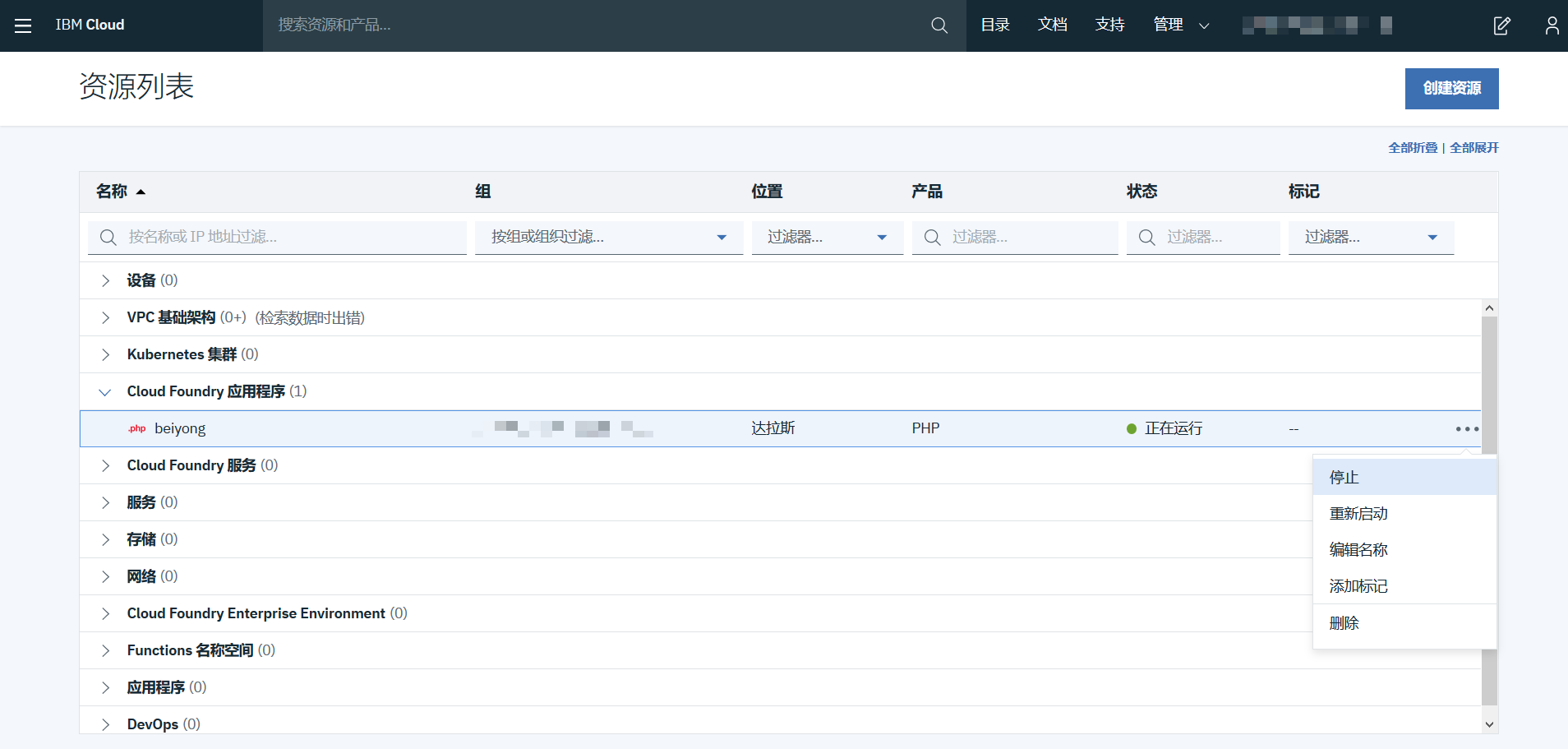Click the account selector in header
Image resolution: width=1568 pixels, height=749 pixels.
click(1317, 25)
